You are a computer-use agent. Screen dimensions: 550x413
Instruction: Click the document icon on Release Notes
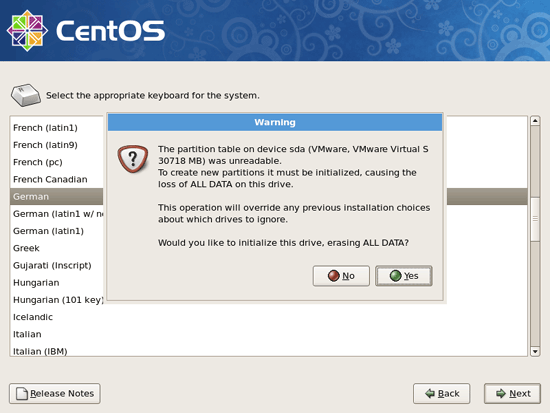click(x=22, y=394)
